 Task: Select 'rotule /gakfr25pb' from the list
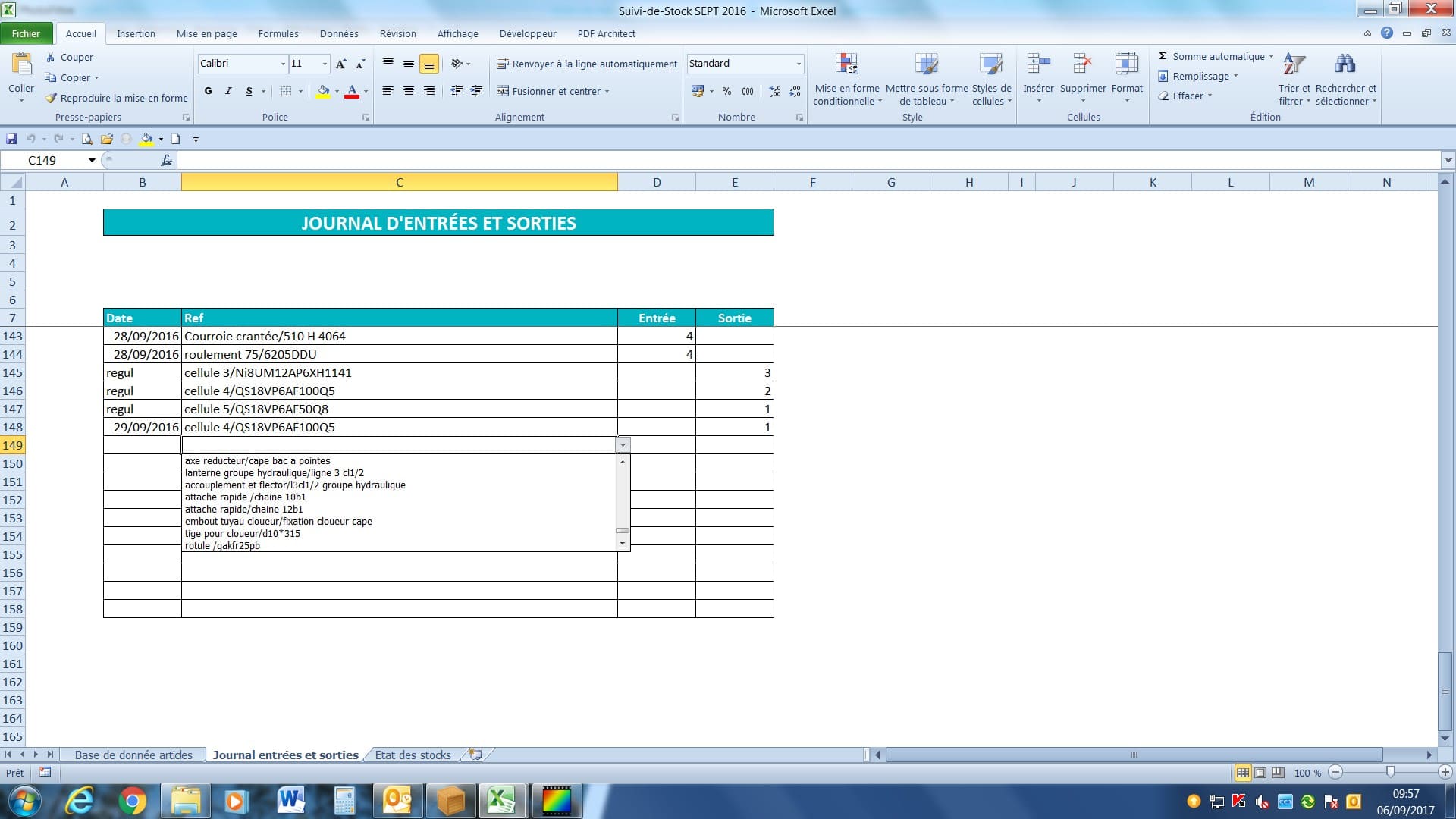click(x=222, y=546)
